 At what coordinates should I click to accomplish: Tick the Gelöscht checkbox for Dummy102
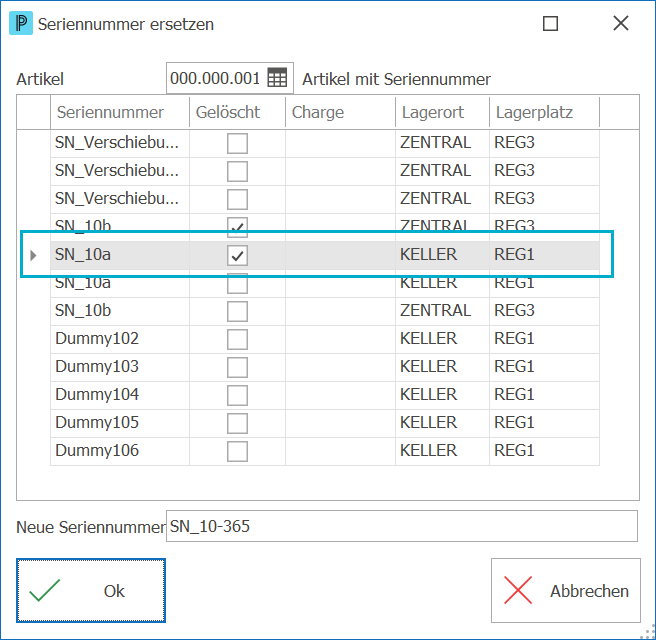[237, 339]
